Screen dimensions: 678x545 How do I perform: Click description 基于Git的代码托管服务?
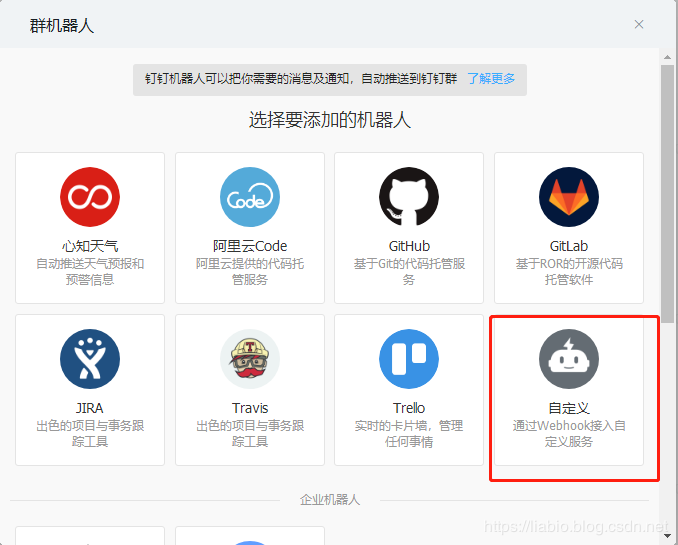point(409,272)
